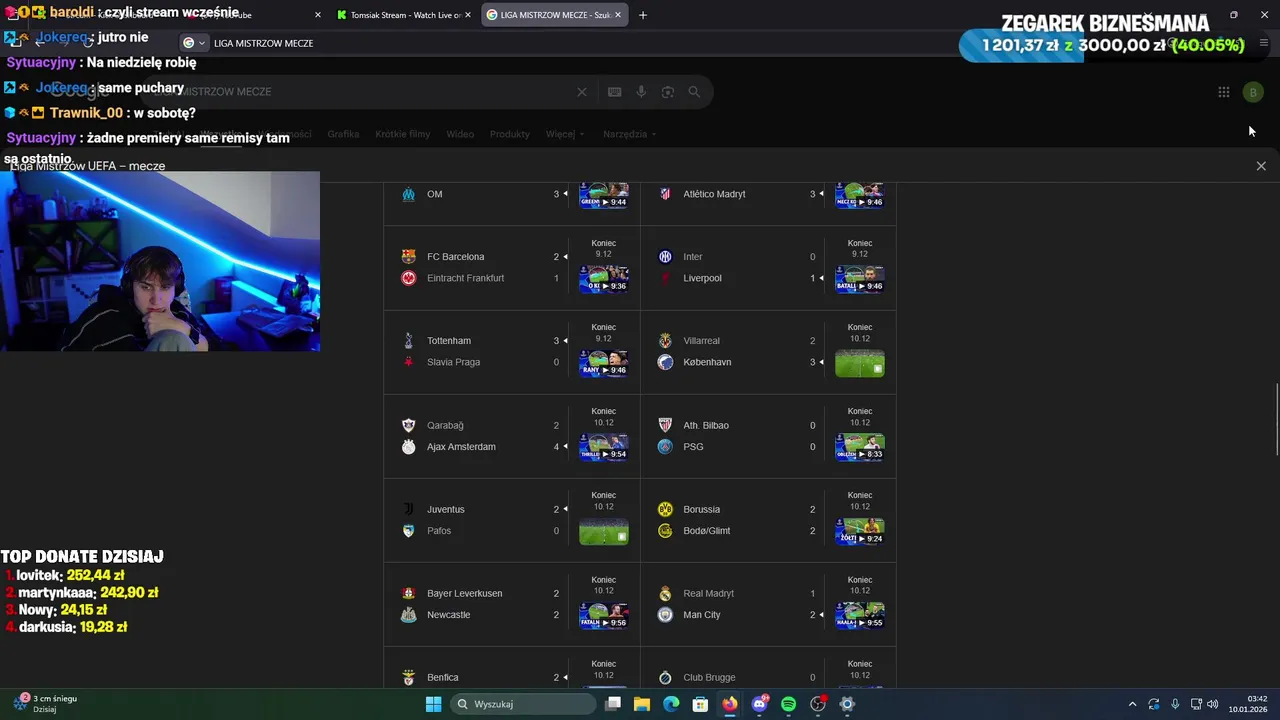The width and height of the screenshot is (1280, 720).
Task: Clear the Google search box text
Action: (x=582, y=92)
